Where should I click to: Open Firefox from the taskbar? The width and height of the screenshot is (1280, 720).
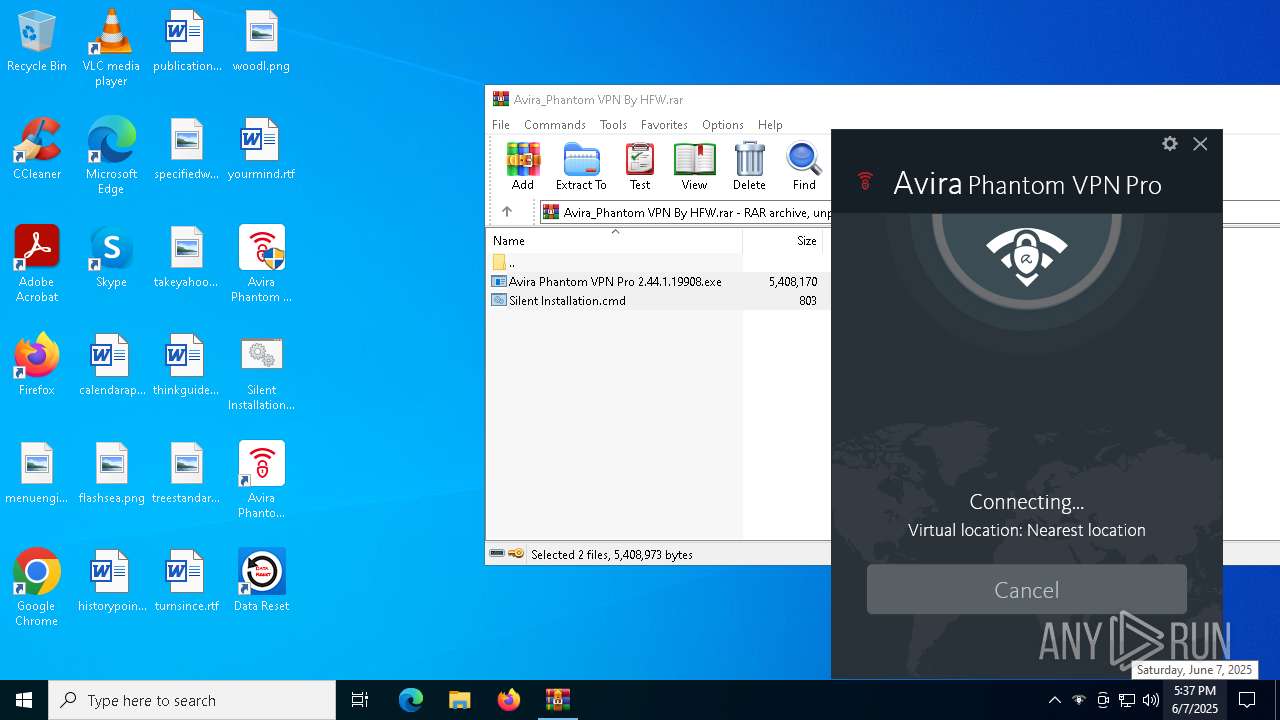coord(509,700)
